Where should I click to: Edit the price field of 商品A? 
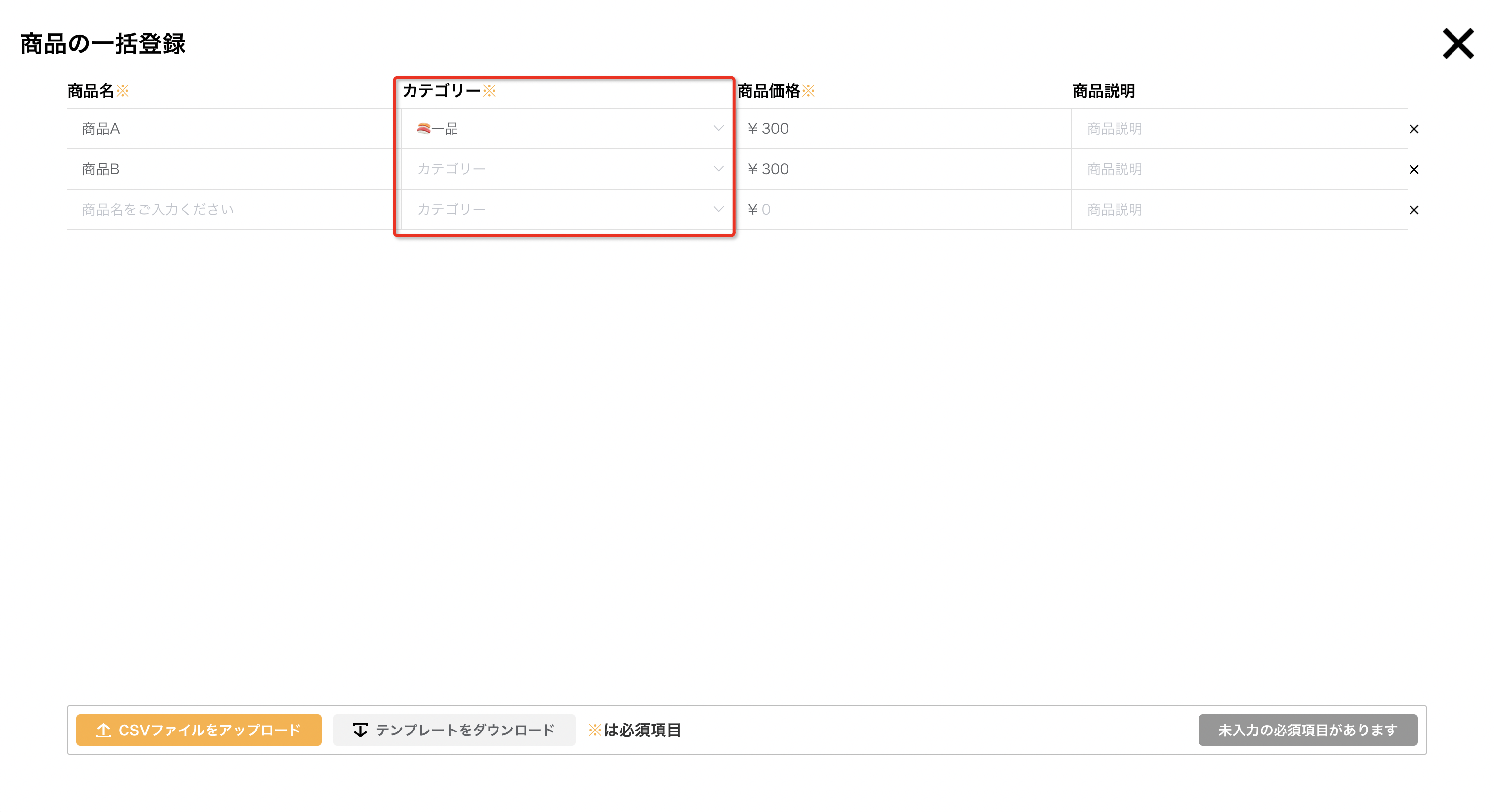(904, 129)
